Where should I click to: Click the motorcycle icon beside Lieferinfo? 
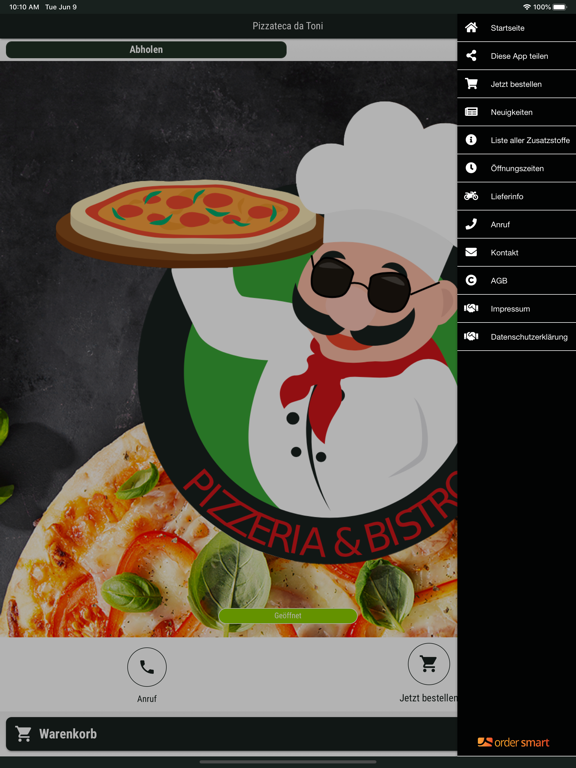471,196
